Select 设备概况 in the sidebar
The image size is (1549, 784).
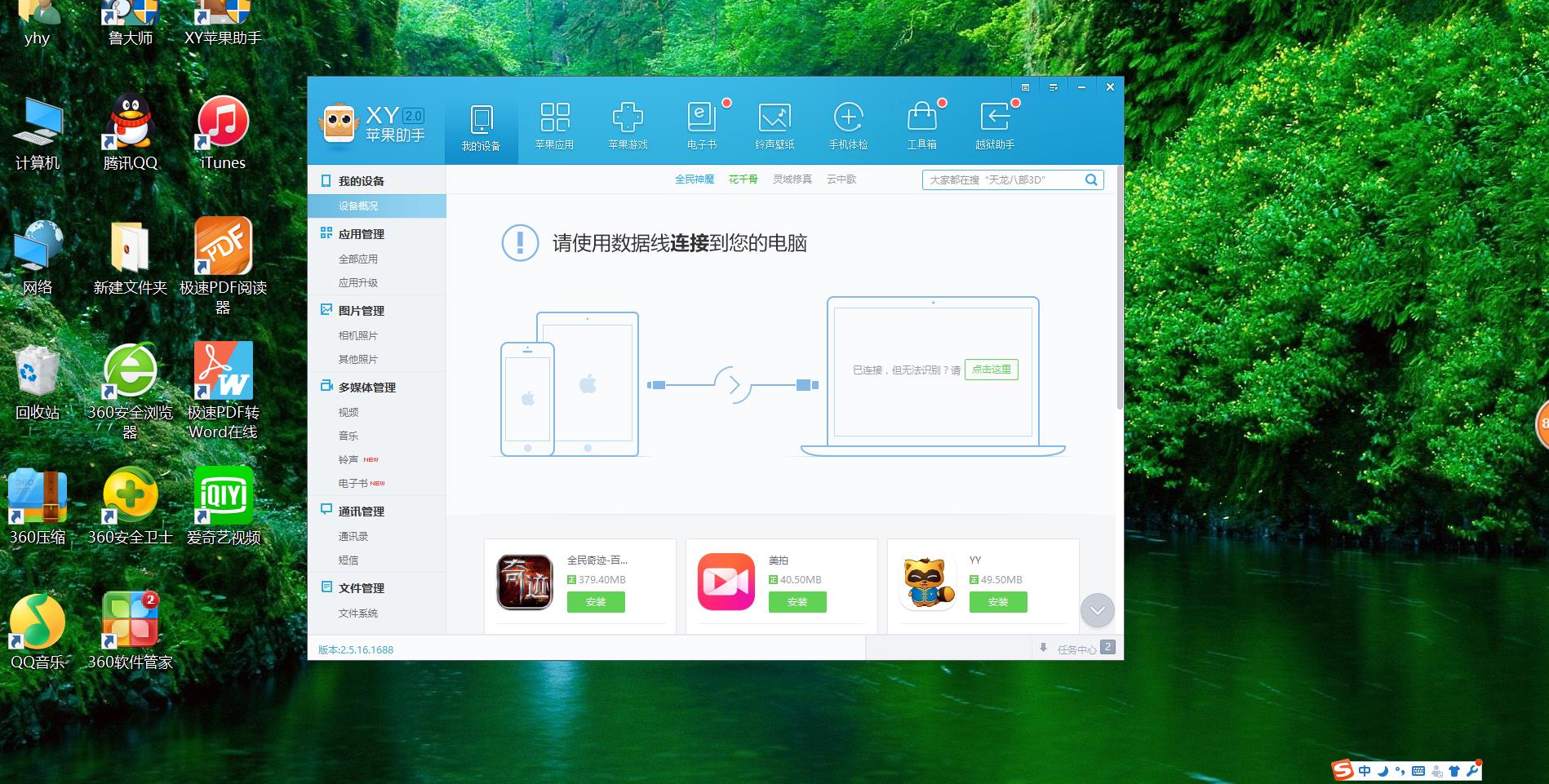pyautogui.click(x=377, y=206)
